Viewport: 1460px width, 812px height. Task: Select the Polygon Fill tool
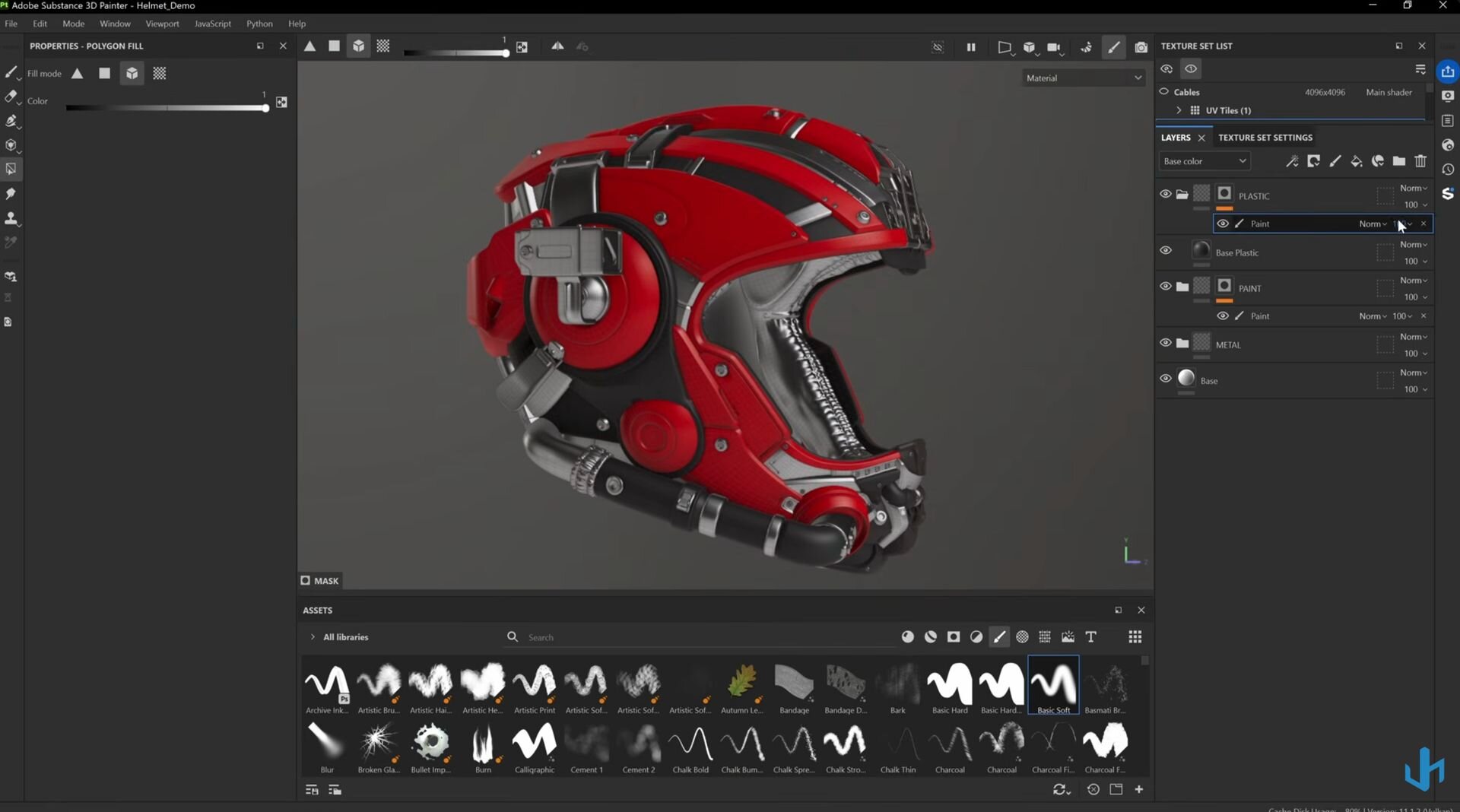[x=11, y=169]
